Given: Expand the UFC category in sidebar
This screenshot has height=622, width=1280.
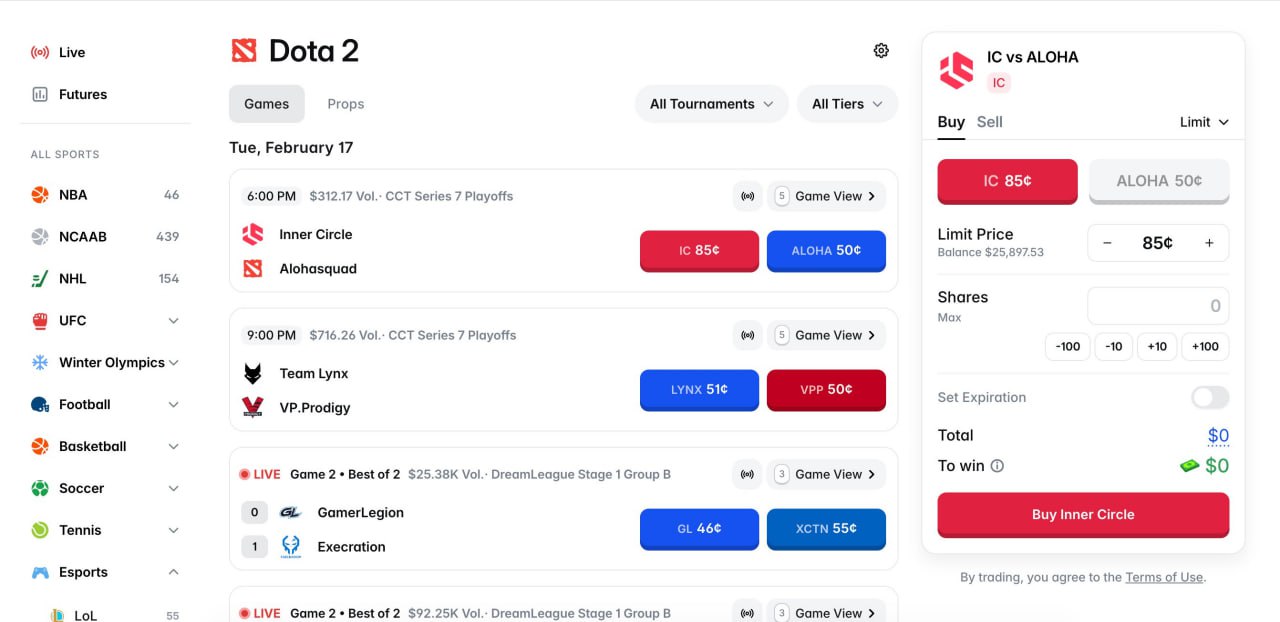Looking at the screenshot, I should click(x=174, y=320).
